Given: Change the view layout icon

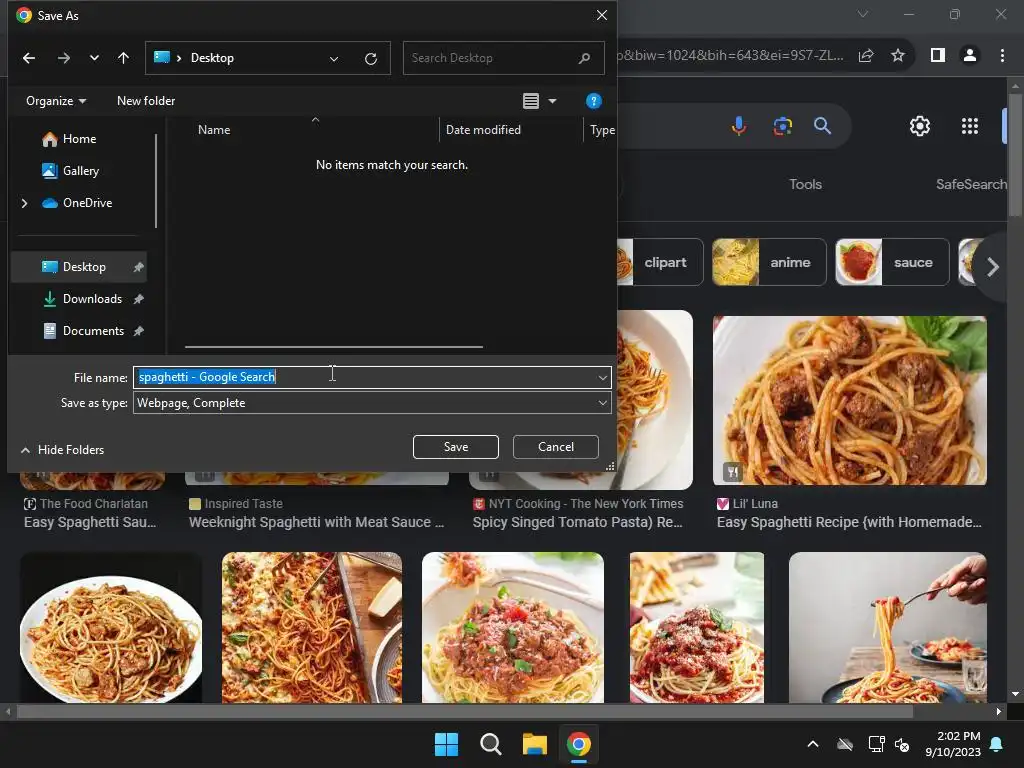Looking at the screenshot, I should pos(531,101).
